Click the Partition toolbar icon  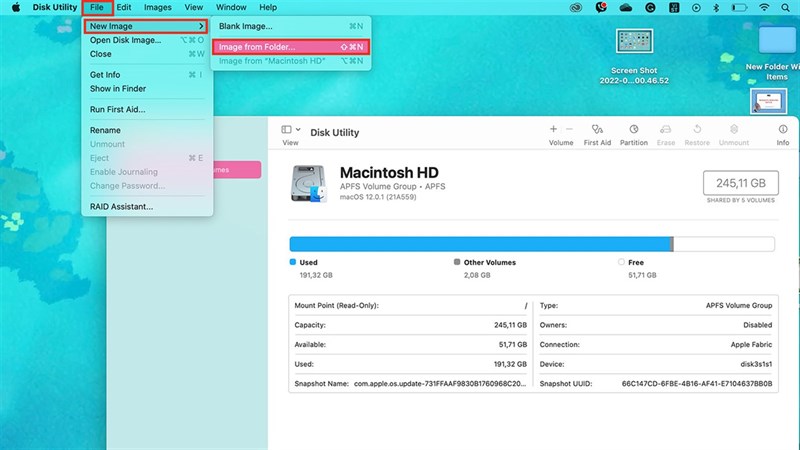[634, 129]
